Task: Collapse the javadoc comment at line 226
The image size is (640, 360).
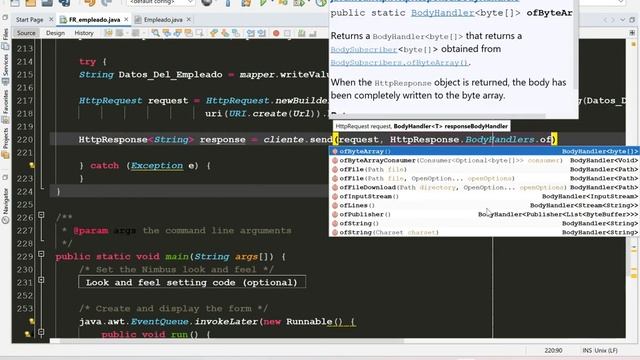Action: [41, 214]
